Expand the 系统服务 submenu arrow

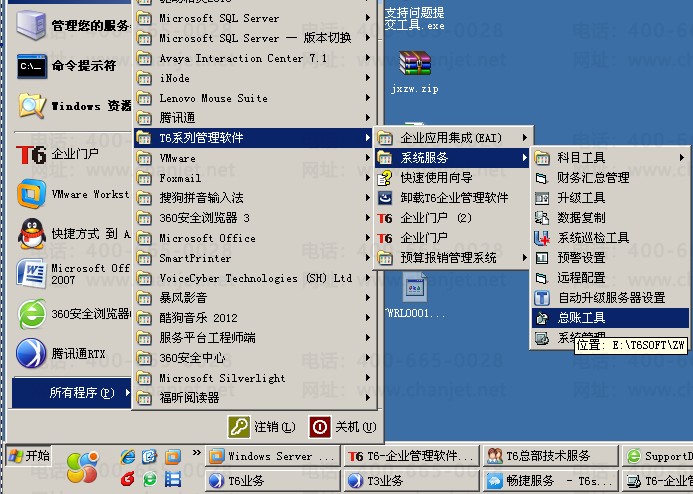pos(524,158)
